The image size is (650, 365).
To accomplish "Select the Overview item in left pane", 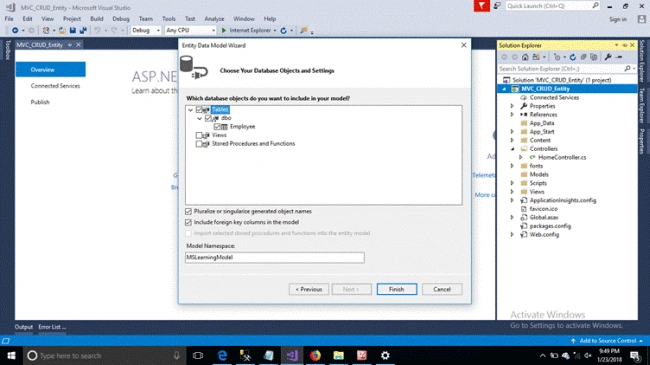I will pos(51,70).
